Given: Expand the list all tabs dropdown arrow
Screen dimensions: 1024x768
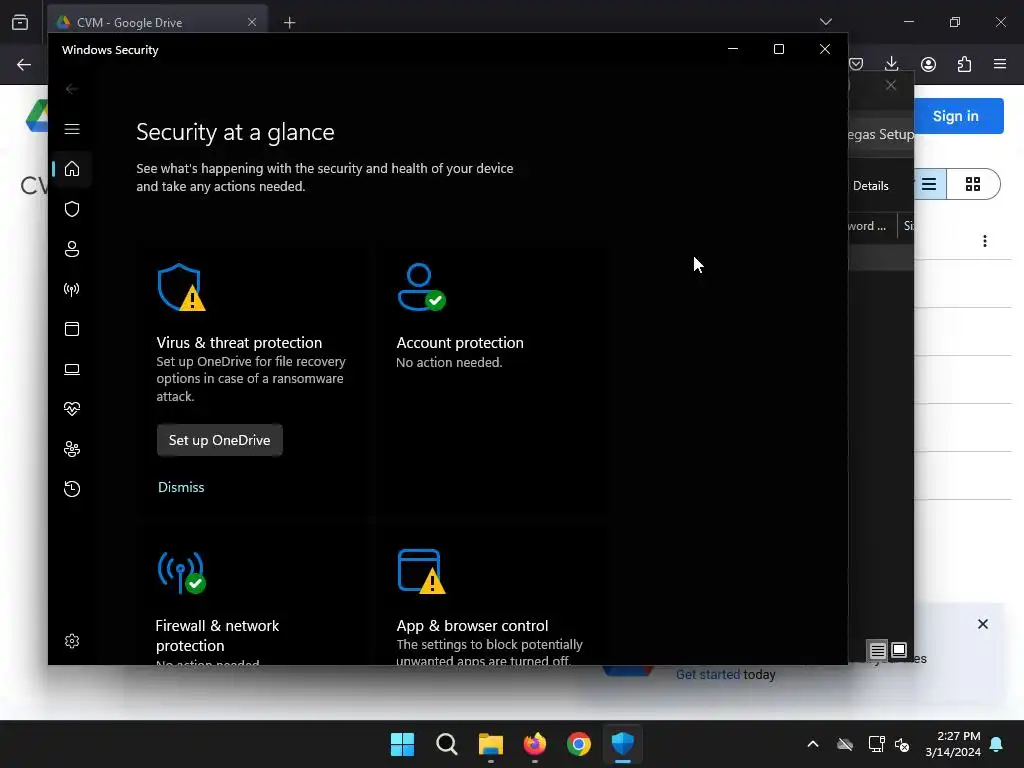Looking at the screenshot, I should pyautogui.click(x=825, y=22).
